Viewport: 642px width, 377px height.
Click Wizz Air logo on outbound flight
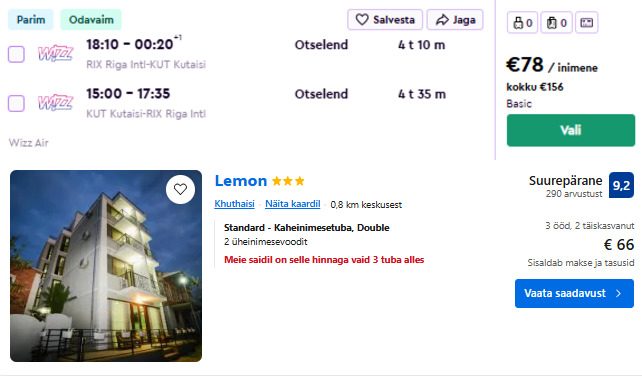tap(55, 54)
